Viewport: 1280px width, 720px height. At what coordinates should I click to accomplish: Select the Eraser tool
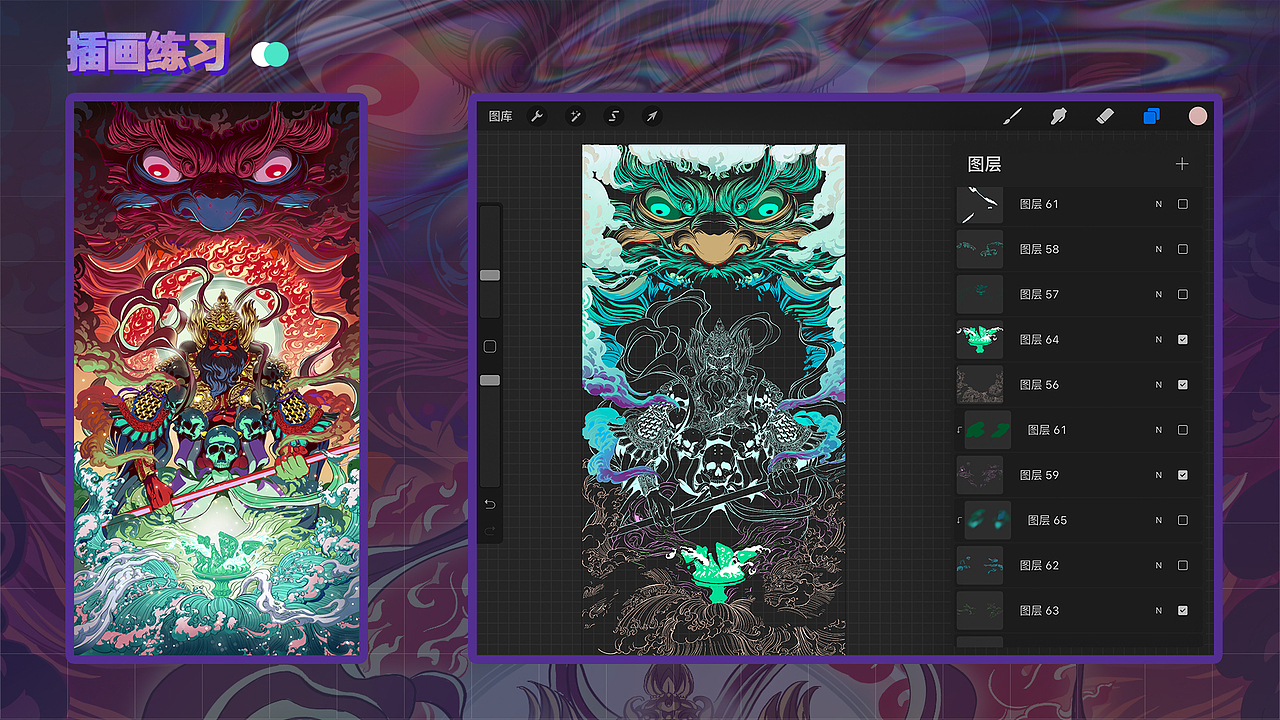click(1105, 117)
